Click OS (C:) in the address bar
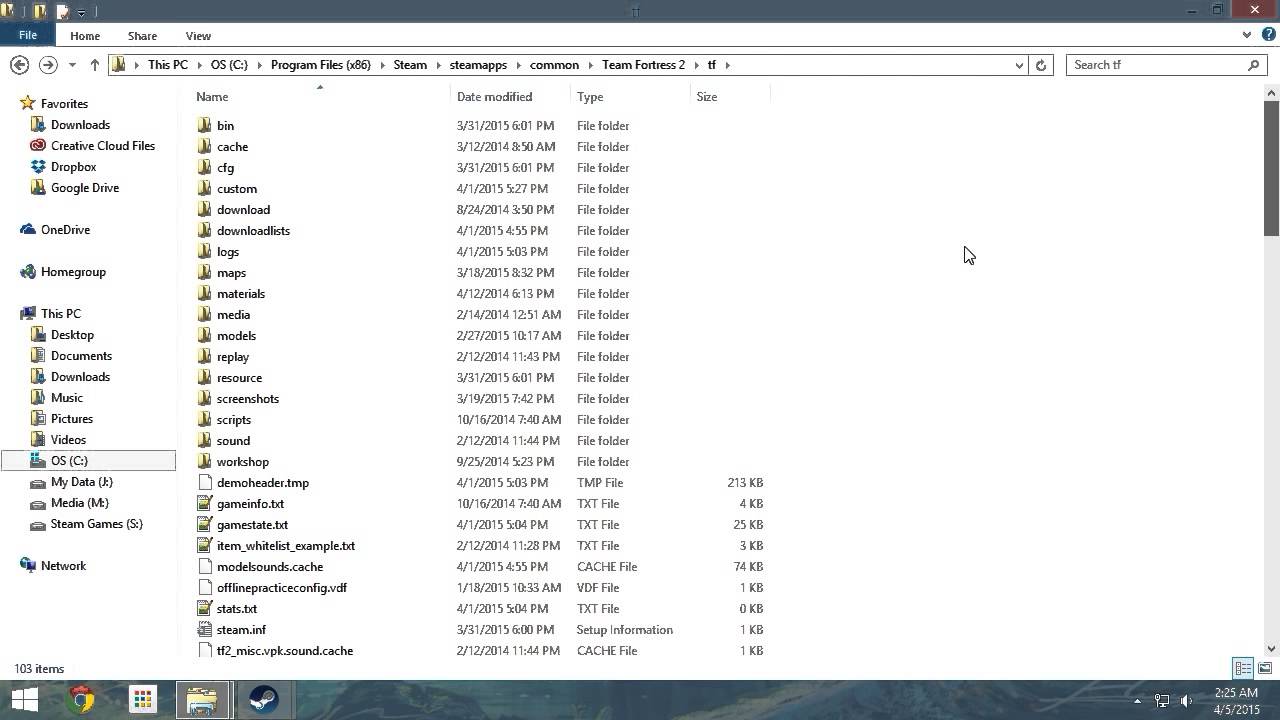 [229, 65]
